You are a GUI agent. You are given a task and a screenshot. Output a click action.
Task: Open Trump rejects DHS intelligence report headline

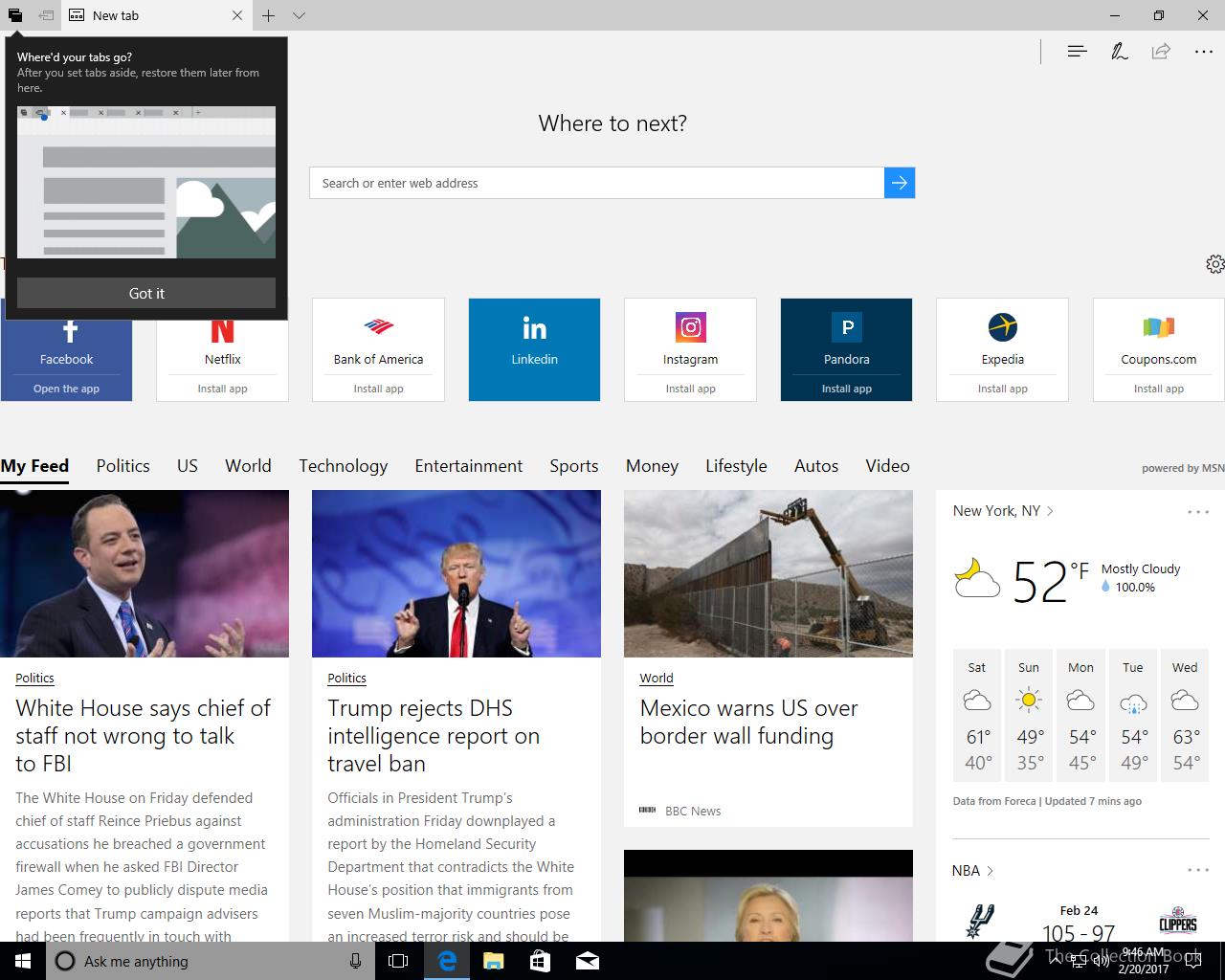click(434, 736)
